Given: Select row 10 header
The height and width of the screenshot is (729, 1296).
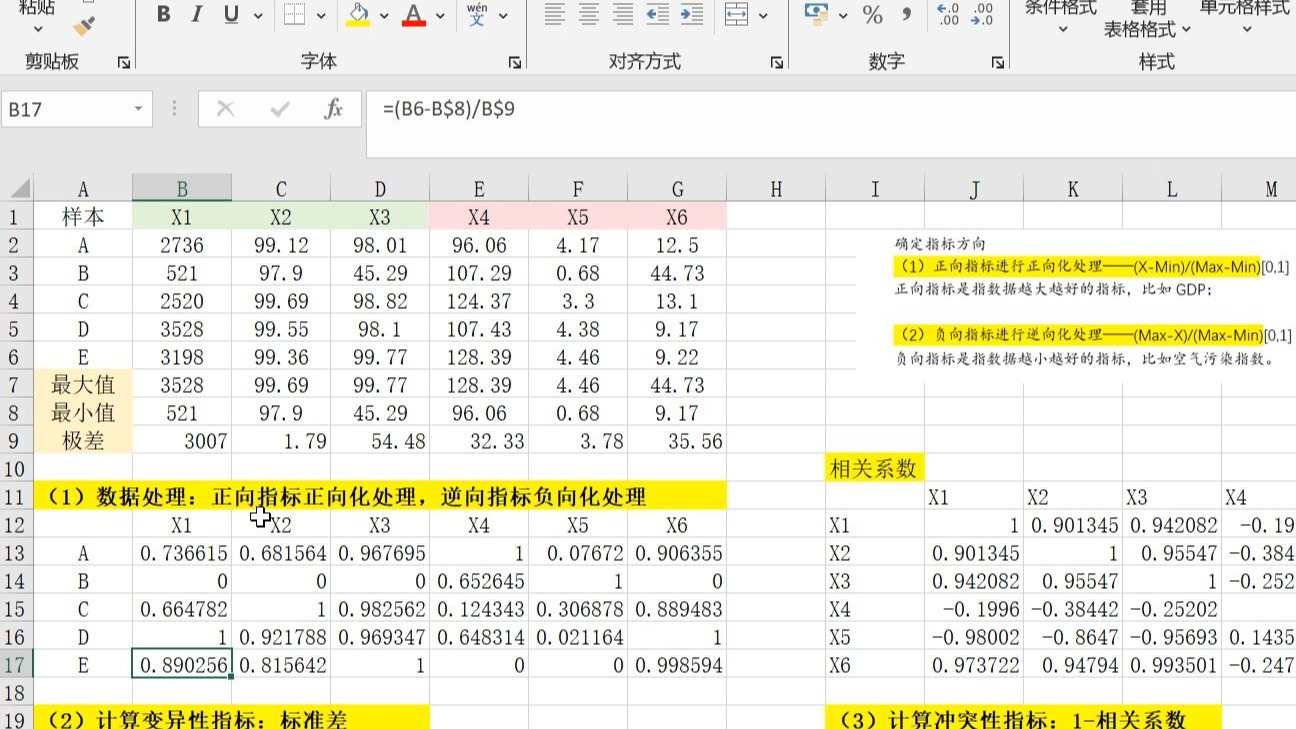Looking at the screenshot, I should coord(15,468).
